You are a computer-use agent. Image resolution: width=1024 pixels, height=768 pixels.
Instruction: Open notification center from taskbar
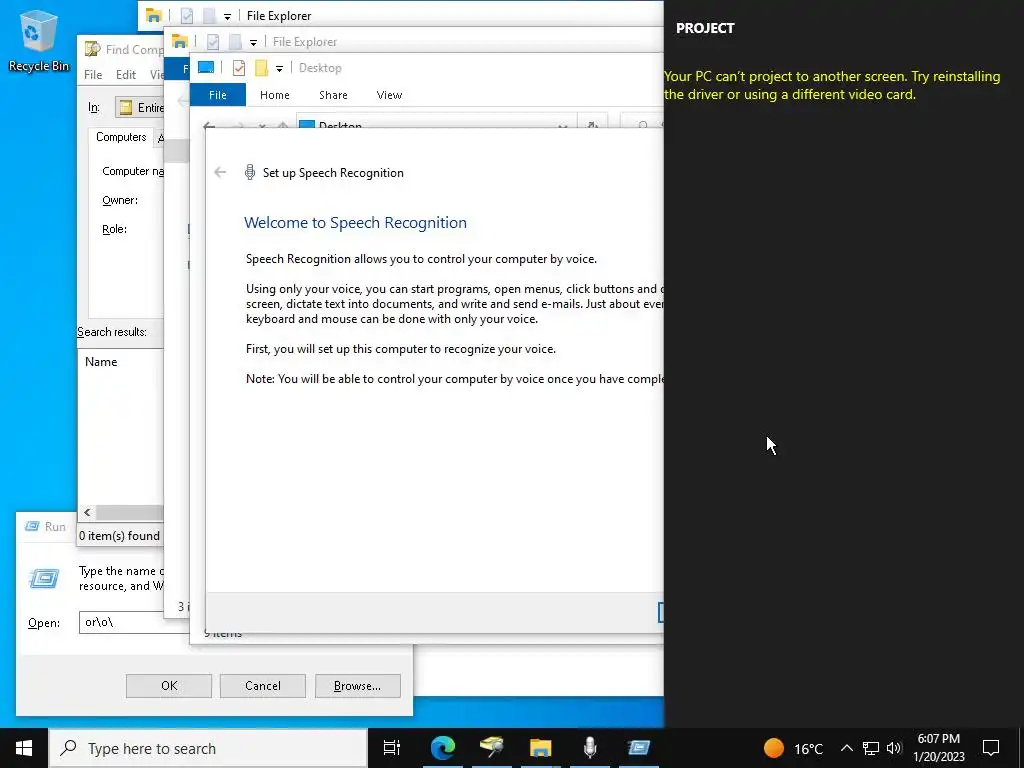point(991,748)
